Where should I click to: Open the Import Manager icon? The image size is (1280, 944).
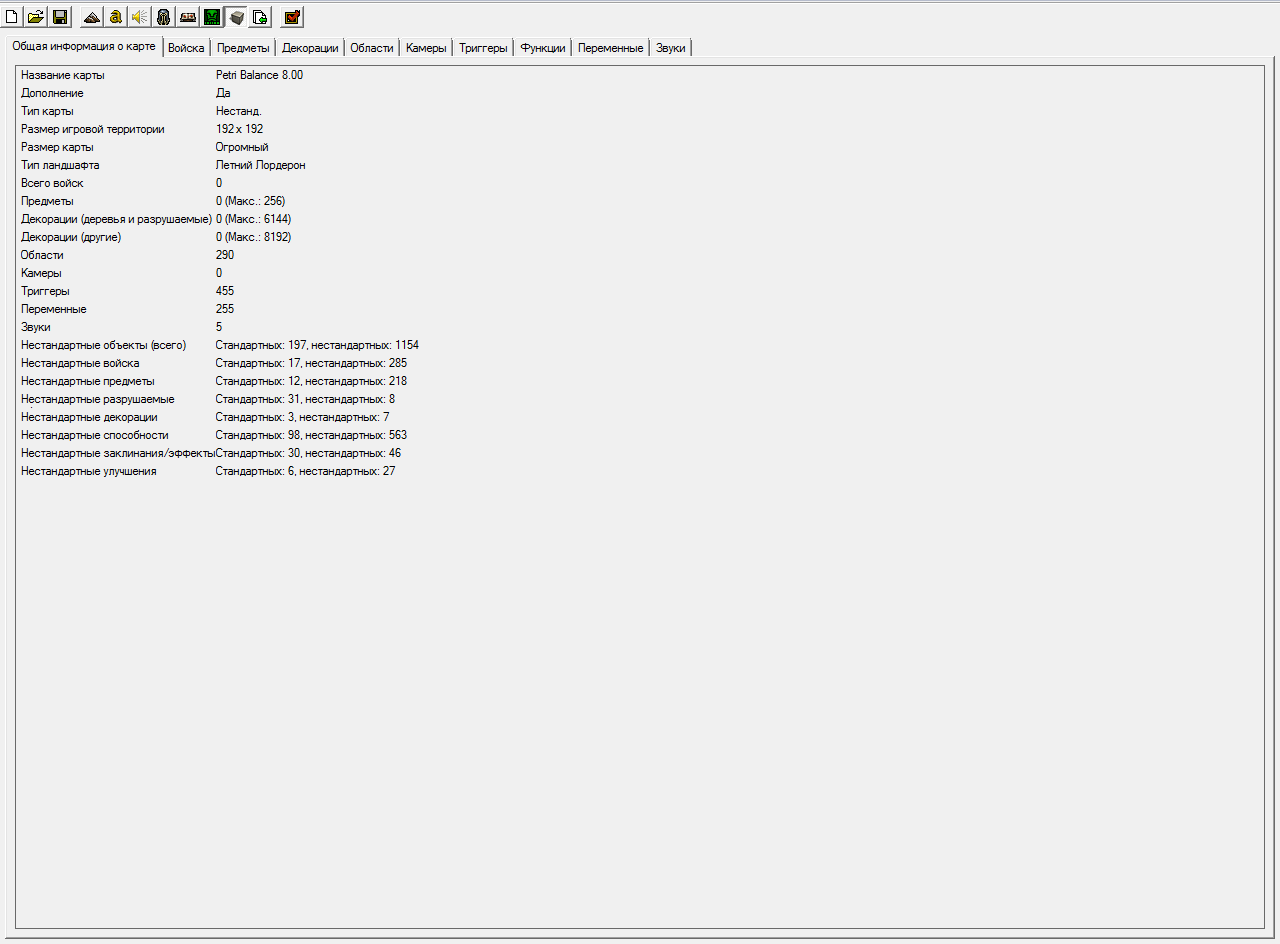click(x=260, y=17)
